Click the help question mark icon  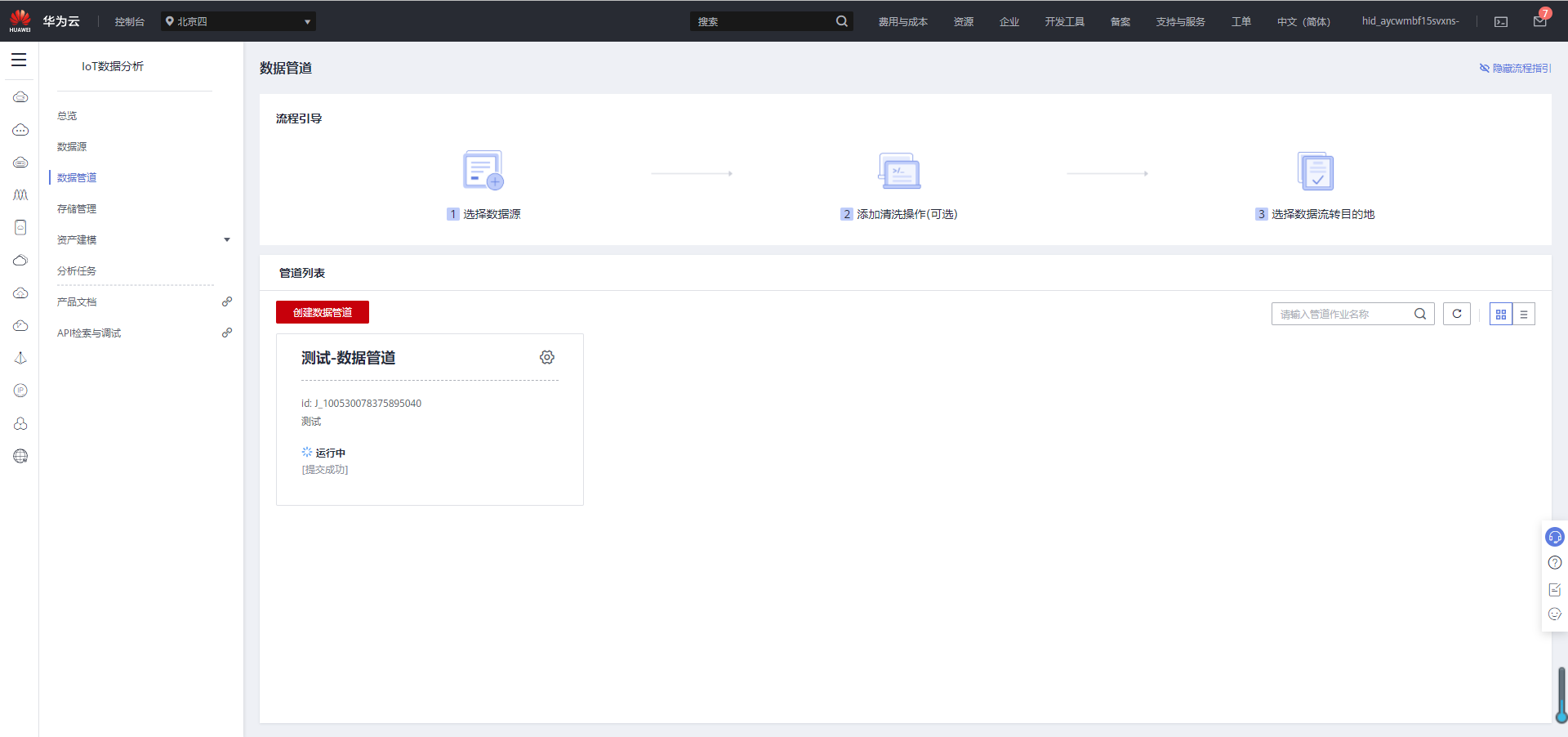pyautogui.click(x=1555, y=562)
